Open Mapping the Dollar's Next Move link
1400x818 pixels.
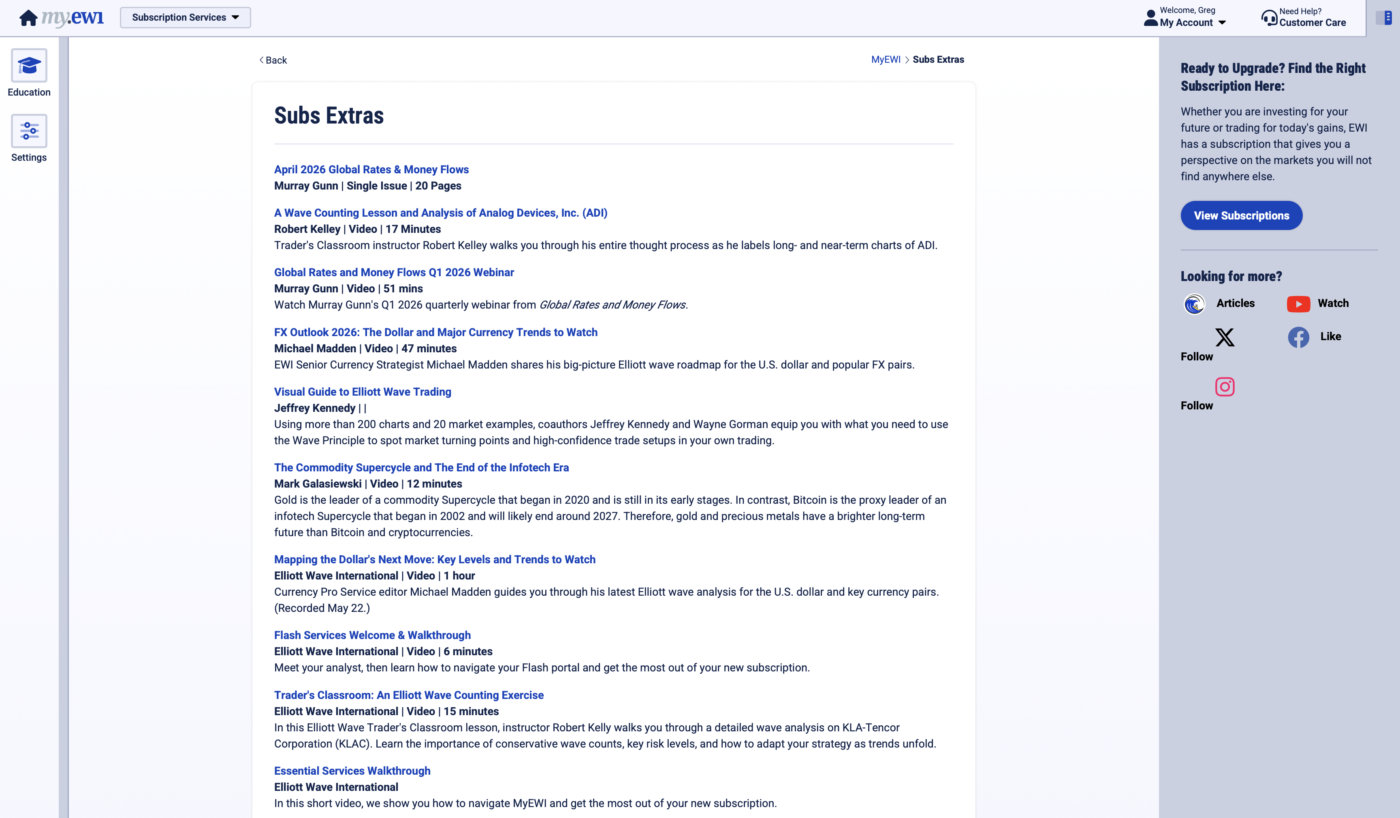click(435, 559)
